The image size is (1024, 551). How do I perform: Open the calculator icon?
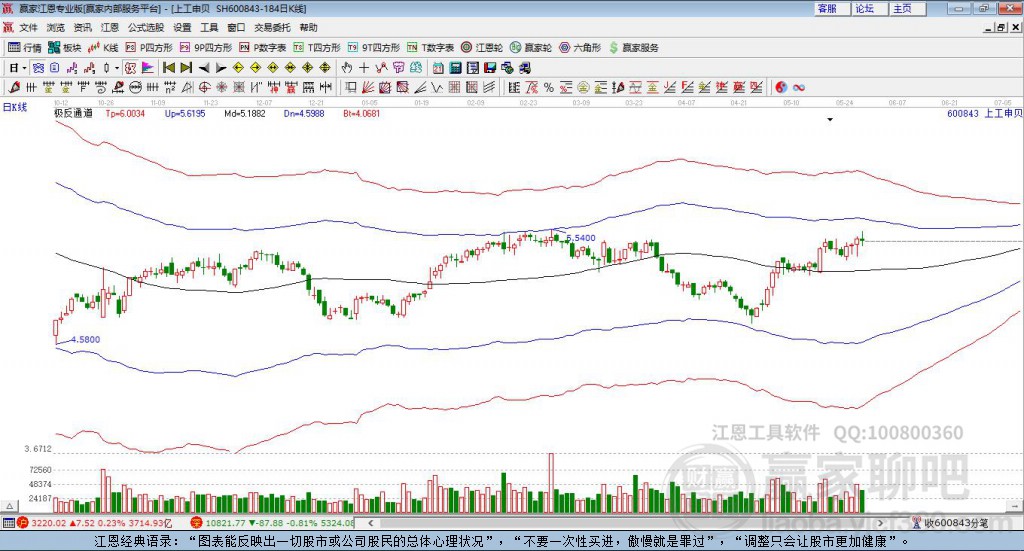(455, 68)
